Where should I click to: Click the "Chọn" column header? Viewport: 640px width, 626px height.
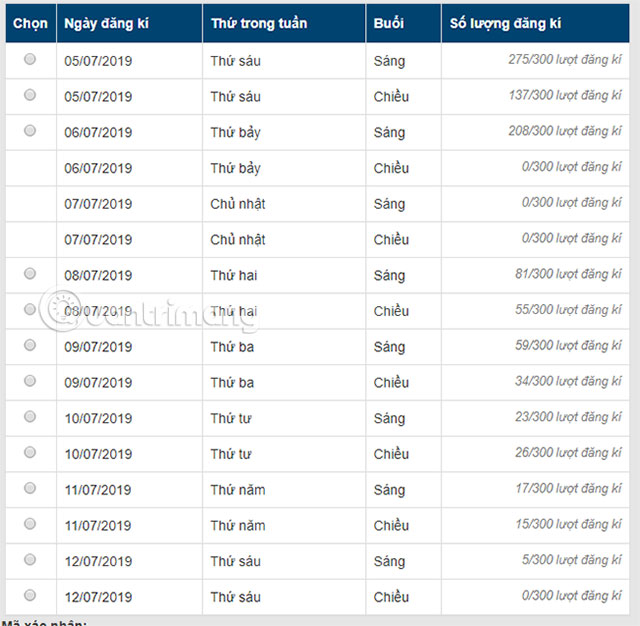pos(30,24)
